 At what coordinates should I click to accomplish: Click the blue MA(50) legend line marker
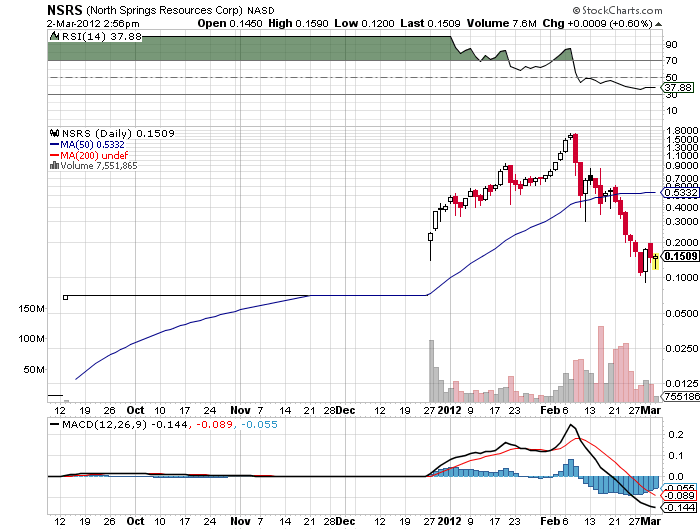click(54, 145)
